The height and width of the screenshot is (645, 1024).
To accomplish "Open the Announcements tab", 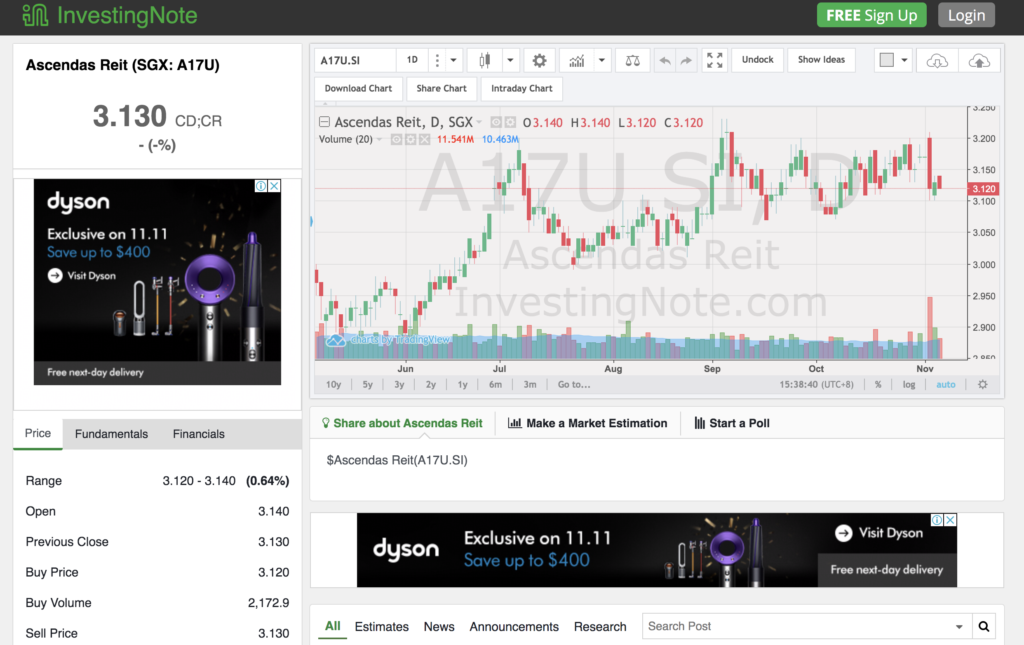I will pos(514,627).
